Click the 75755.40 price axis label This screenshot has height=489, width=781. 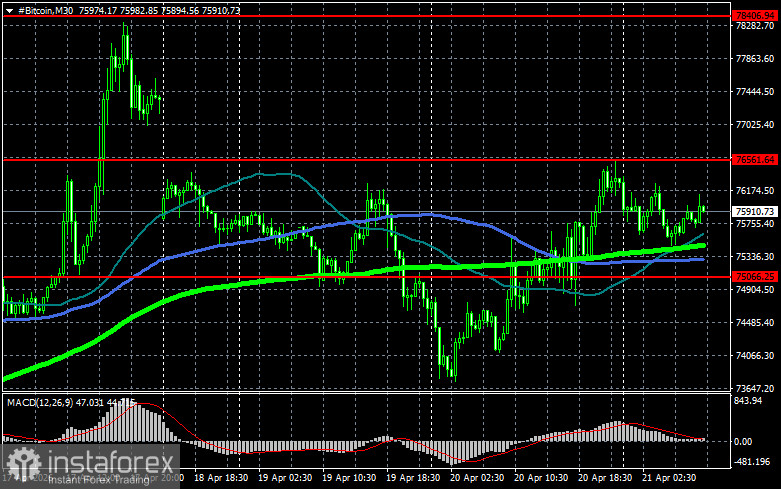click(755, 224)
